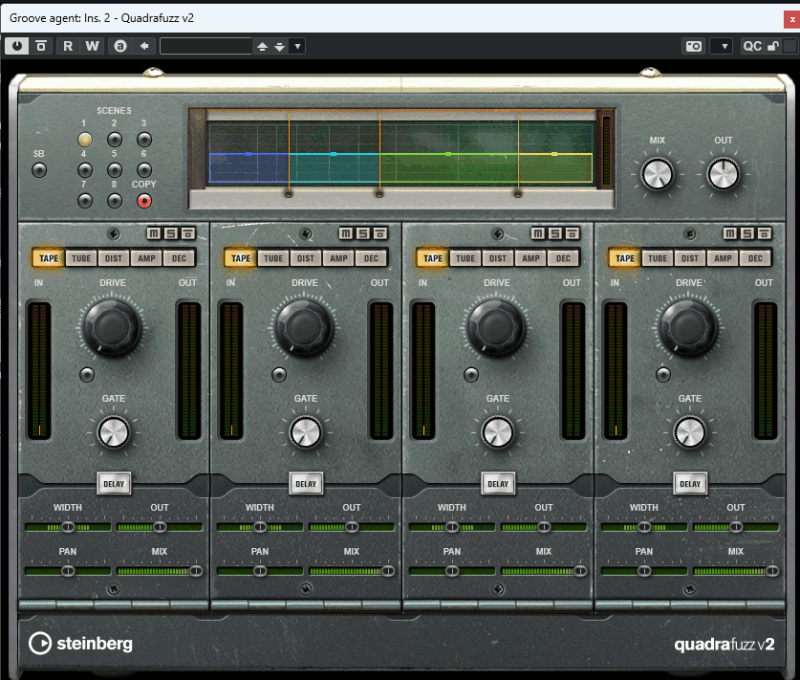
Task: Click band 3 DRIVE knob
Action: (x=496, y=327)
